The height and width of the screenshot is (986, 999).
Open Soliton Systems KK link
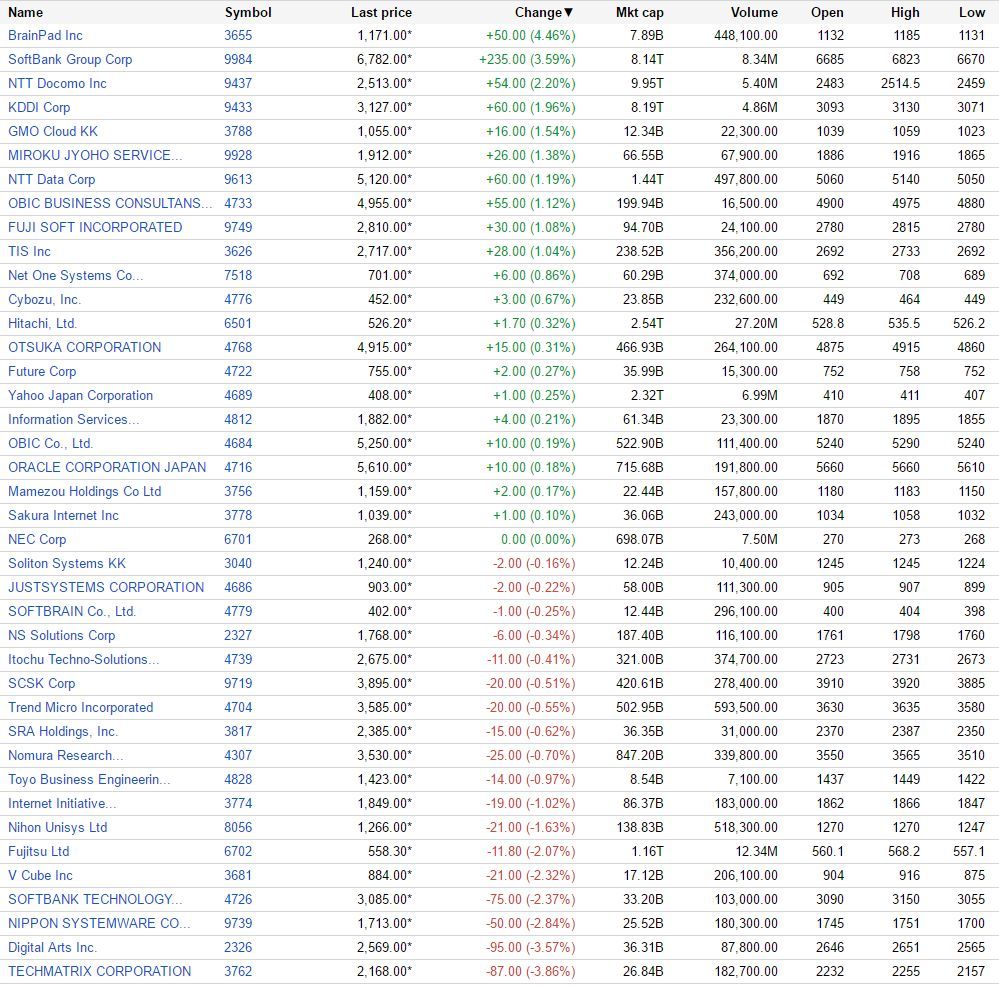pos(67,564)
